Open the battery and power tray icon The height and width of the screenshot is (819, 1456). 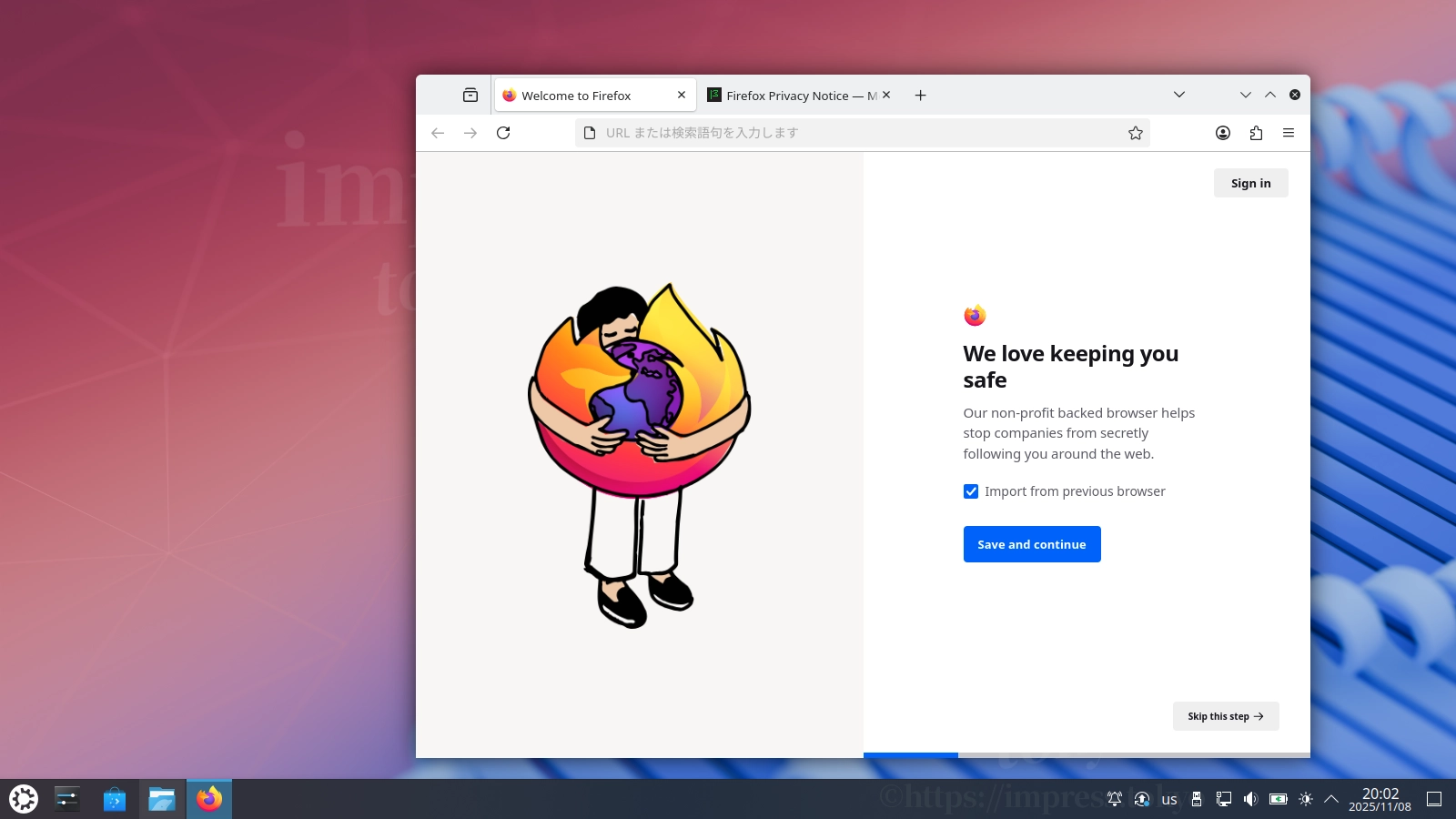pyautogui.click(x=1279, y=799)
